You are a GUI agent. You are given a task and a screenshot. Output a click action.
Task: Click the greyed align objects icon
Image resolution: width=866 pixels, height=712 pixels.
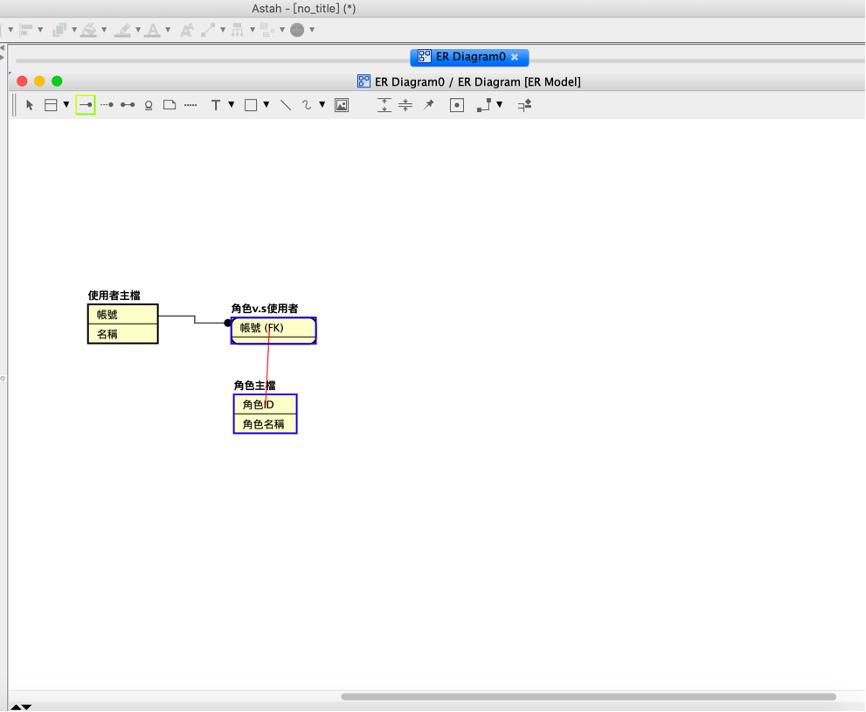(x=26, y=30)
